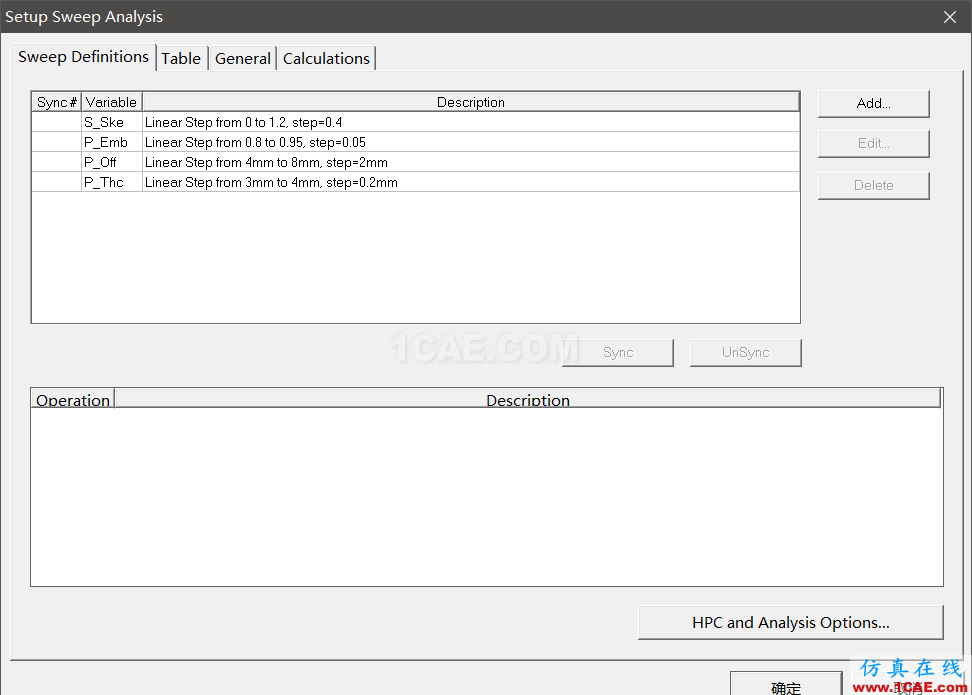Click the UnSync button
Viewport: 972px width, 695px height.
click(745, 352)
